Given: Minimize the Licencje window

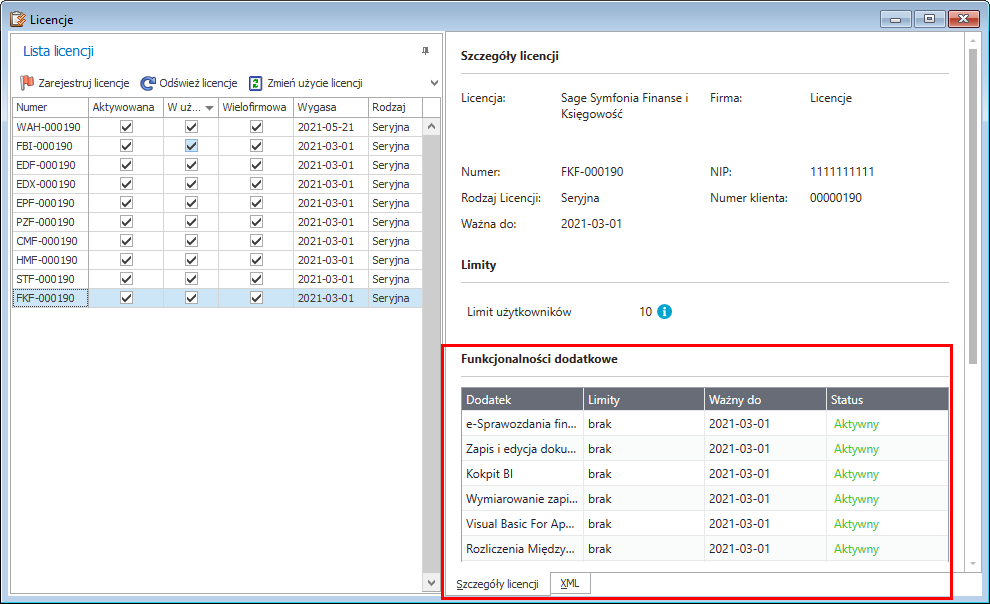Looking at the screenshot, I should (x=896, y=19).
